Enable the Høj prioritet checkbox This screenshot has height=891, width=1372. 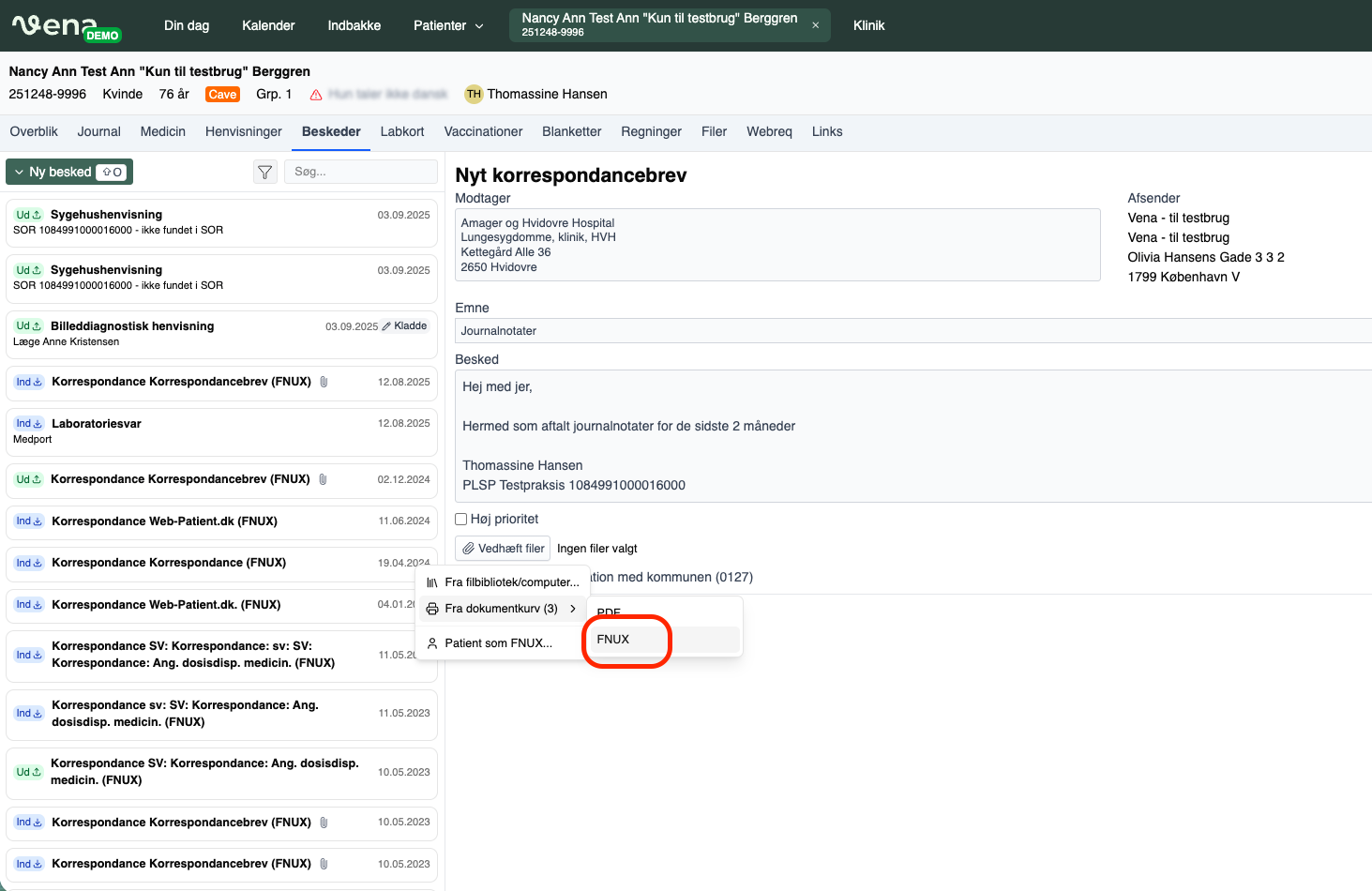(x=461, y=519)
